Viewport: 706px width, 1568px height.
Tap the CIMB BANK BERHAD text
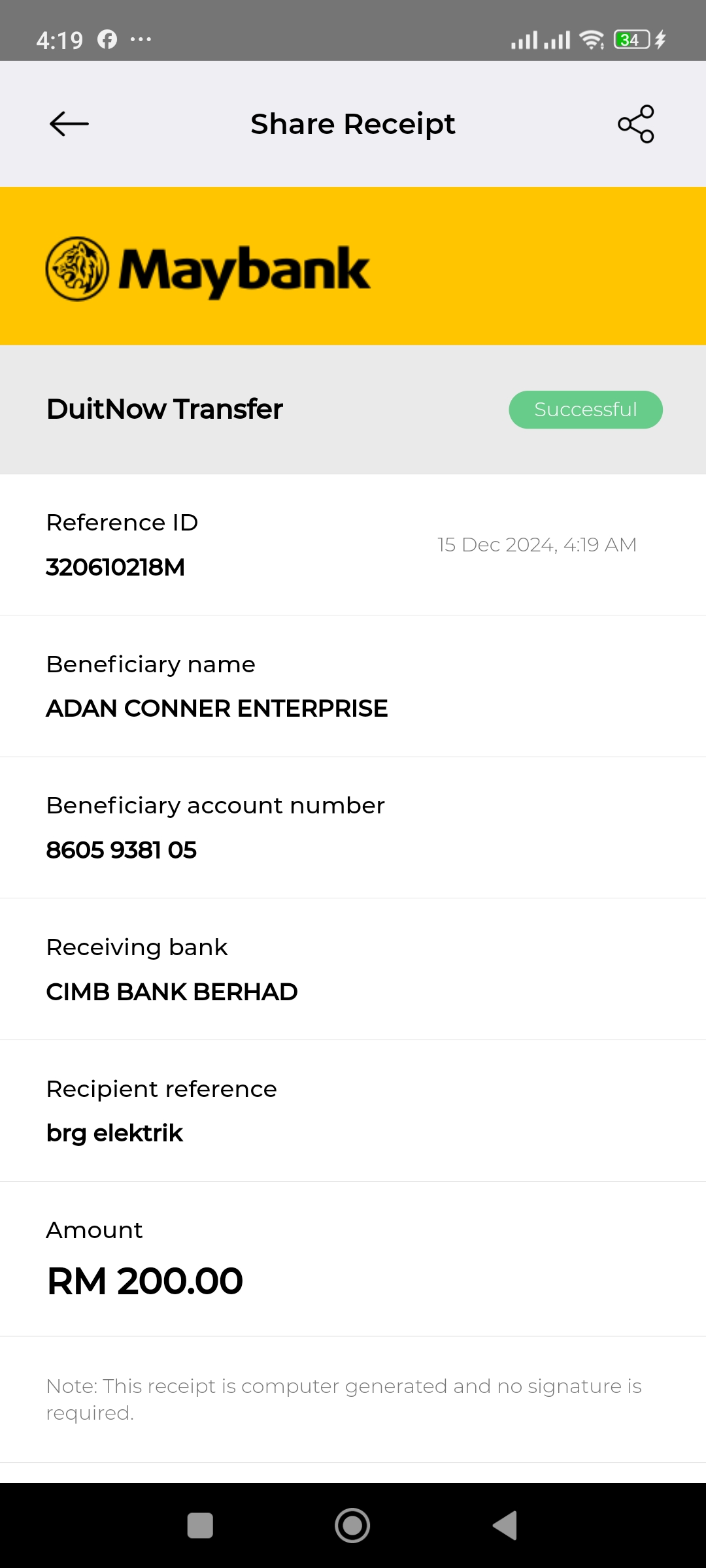coord(172,992)
